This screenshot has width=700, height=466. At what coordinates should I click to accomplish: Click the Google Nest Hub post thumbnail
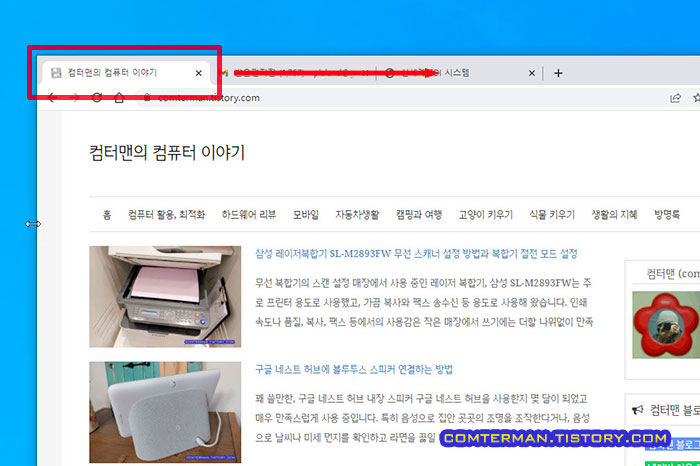coord(165,412)
